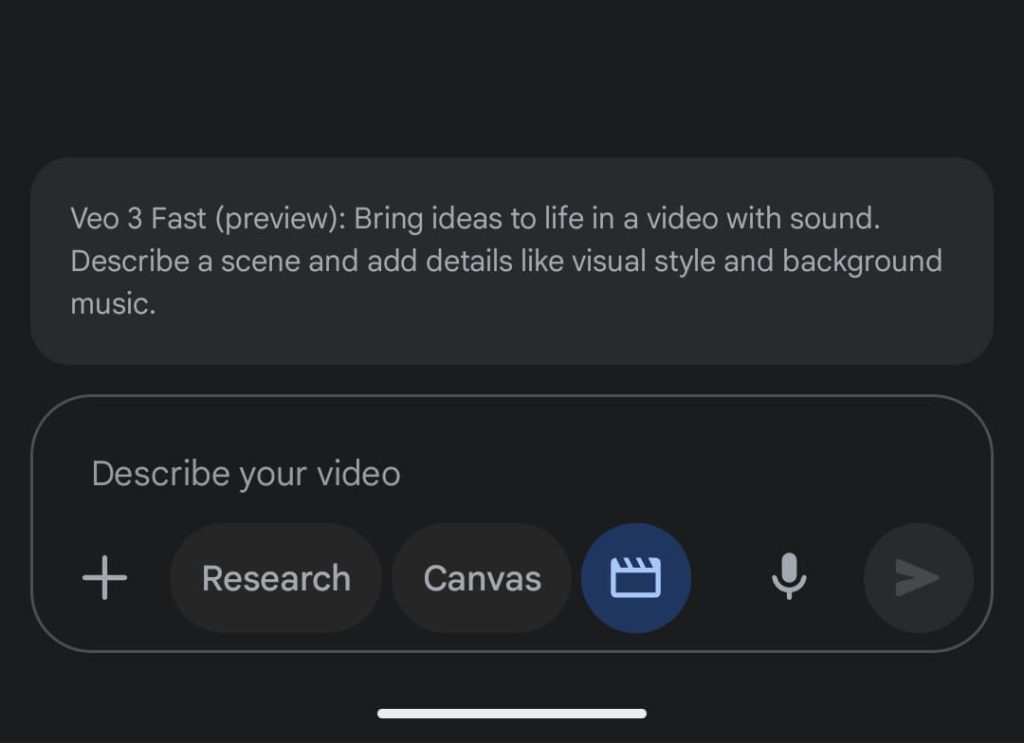Select the Canvas chip

click(482, 578)
